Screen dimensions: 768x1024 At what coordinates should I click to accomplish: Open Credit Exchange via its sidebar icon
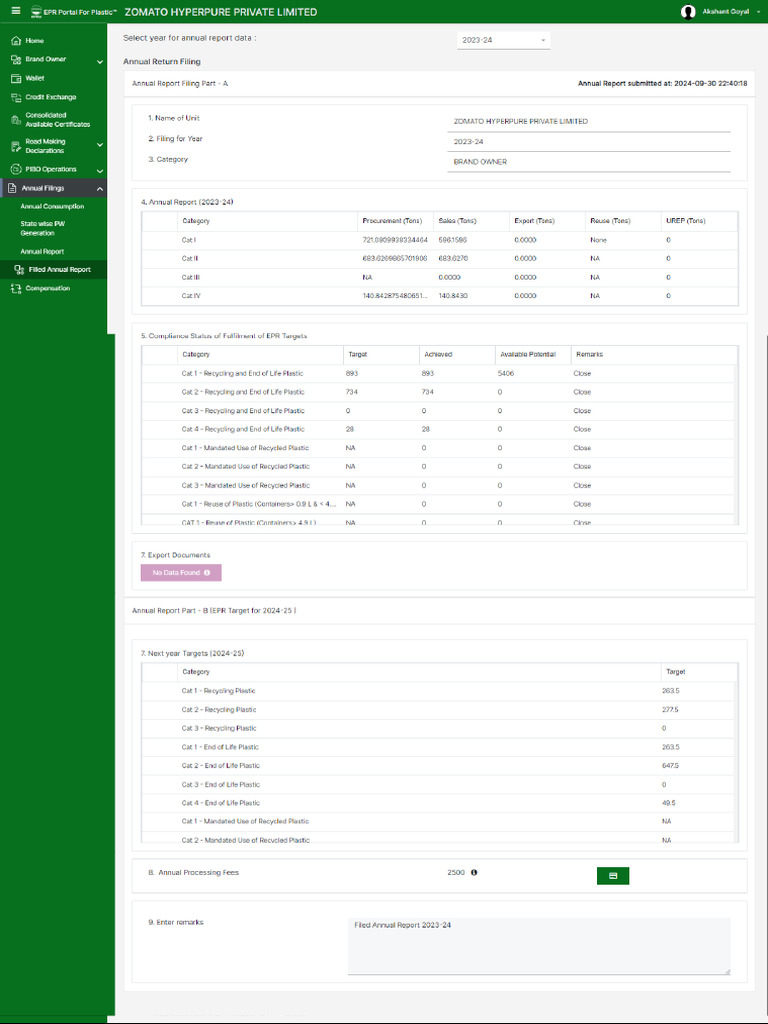click(15, 97)
